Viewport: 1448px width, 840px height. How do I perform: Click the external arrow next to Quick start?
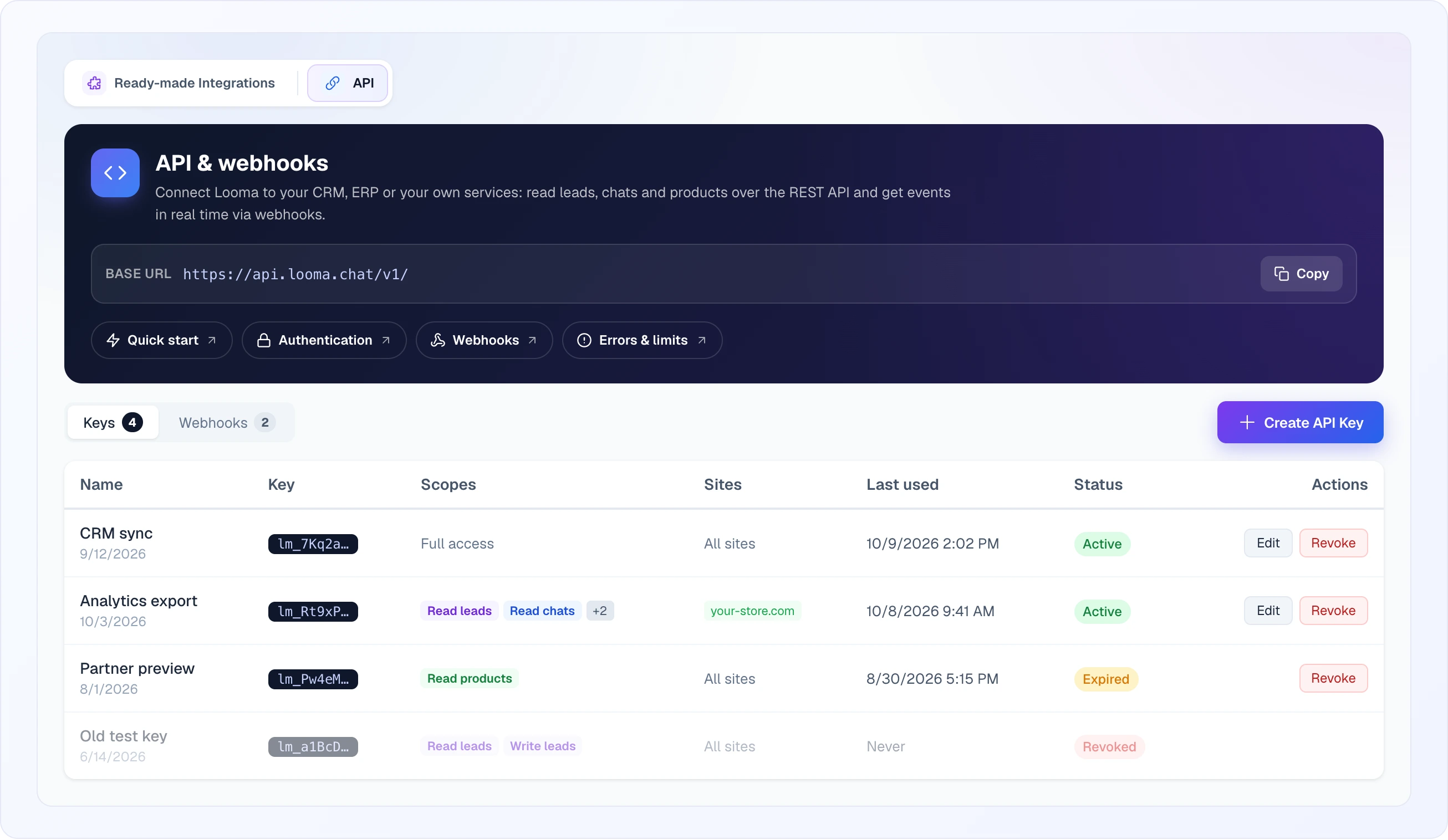pos(212,340)
